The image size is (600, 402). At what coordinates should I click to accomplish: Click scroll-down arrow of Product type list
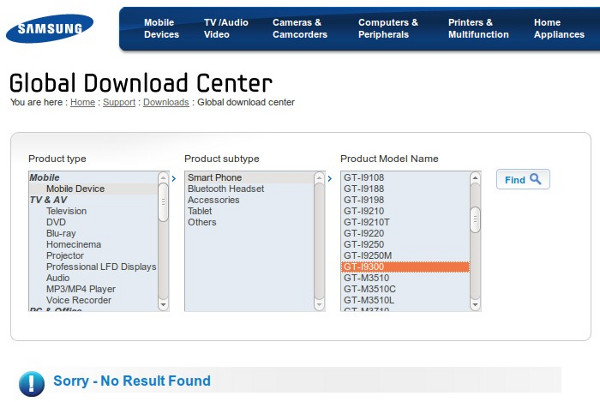click(x=163, y=304)
